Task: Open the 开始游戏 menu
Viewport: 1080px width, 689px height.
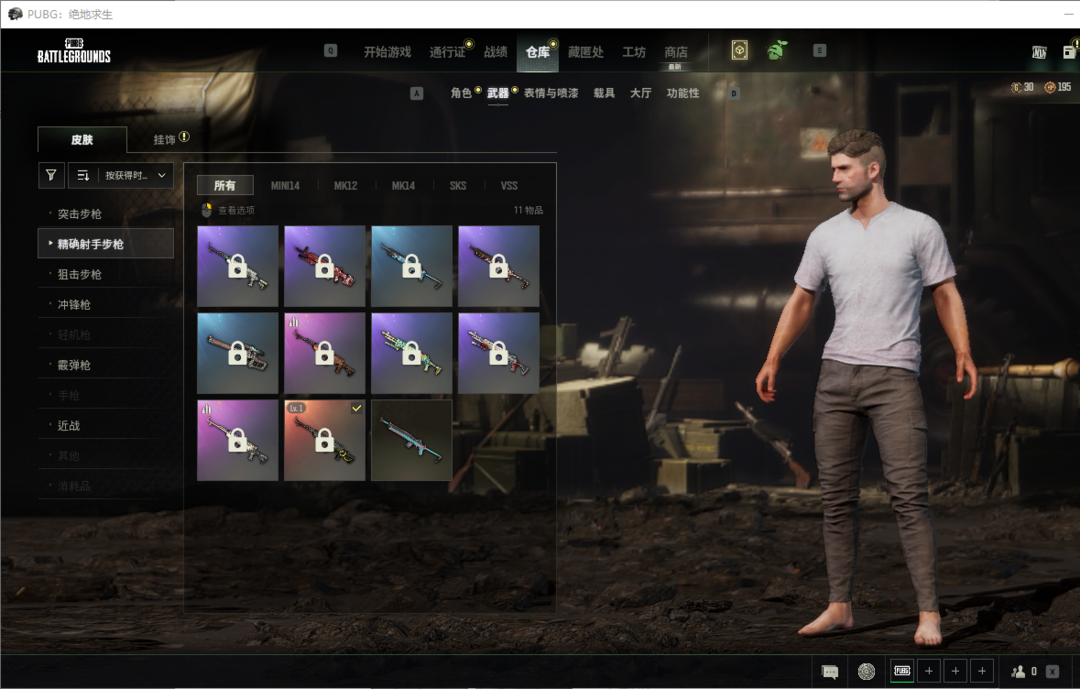Action: coord(387,52)
